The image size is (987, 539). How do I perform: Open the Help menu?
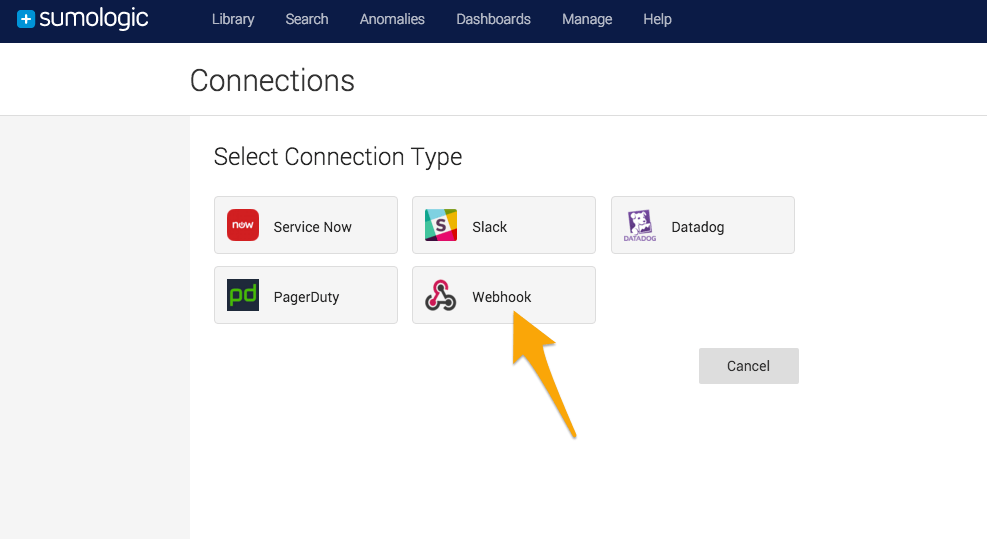(x=657, y=20)
